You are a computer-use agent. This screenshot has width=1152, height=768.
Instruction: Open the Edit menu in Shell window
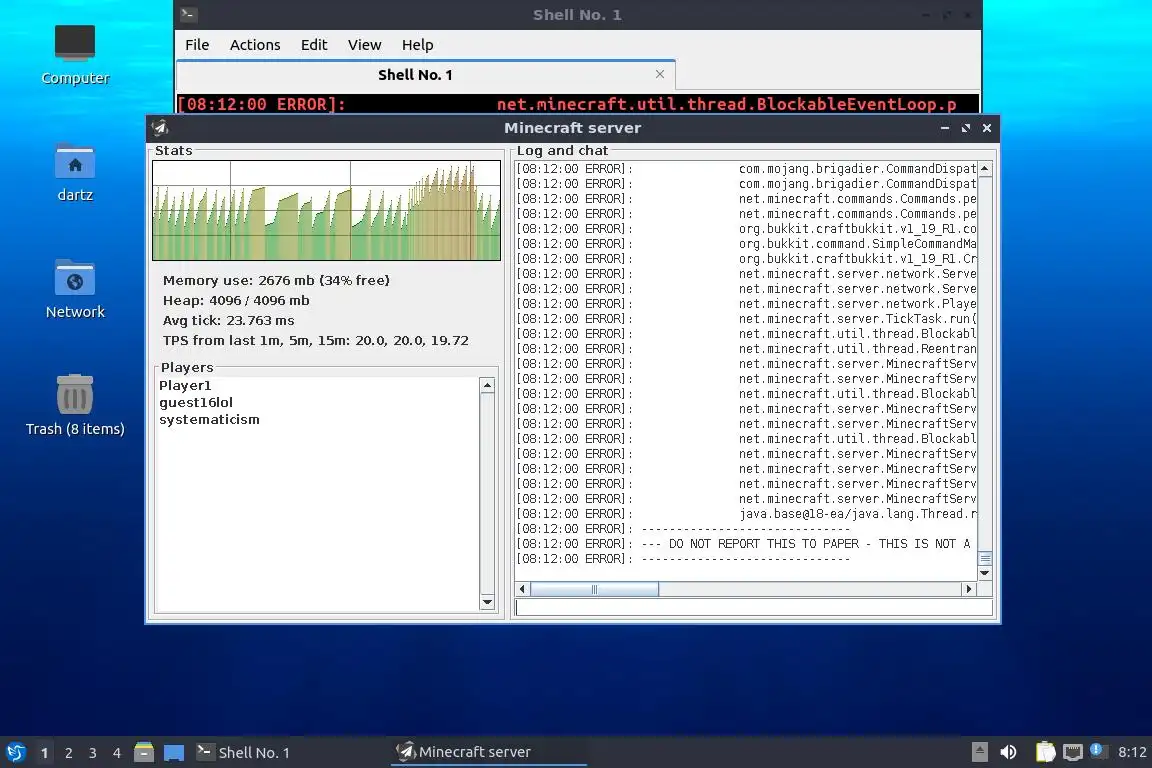click(314, 45)
